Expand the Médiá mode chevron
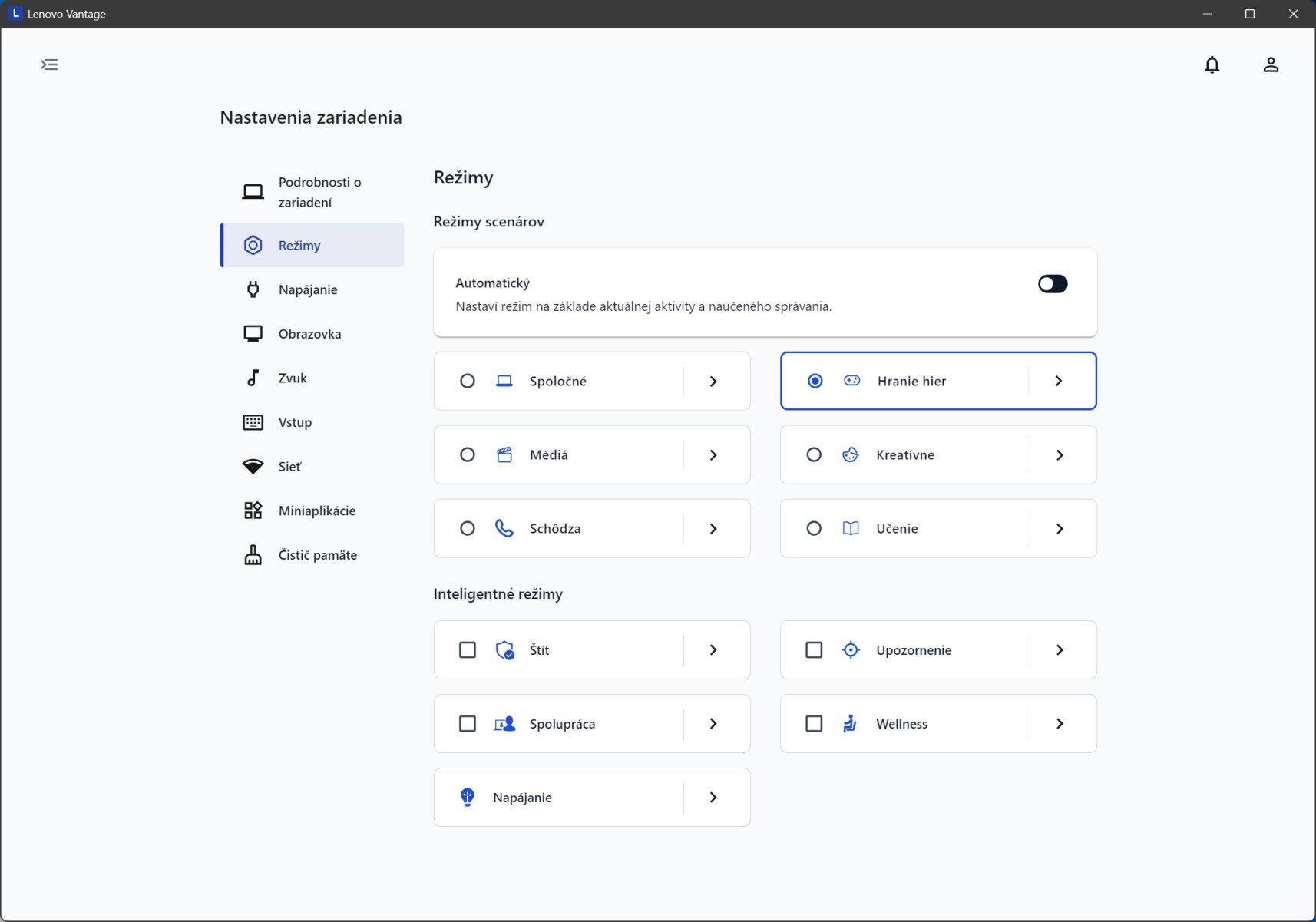This screenshot has width=1316, height=922. coord(713,455)
